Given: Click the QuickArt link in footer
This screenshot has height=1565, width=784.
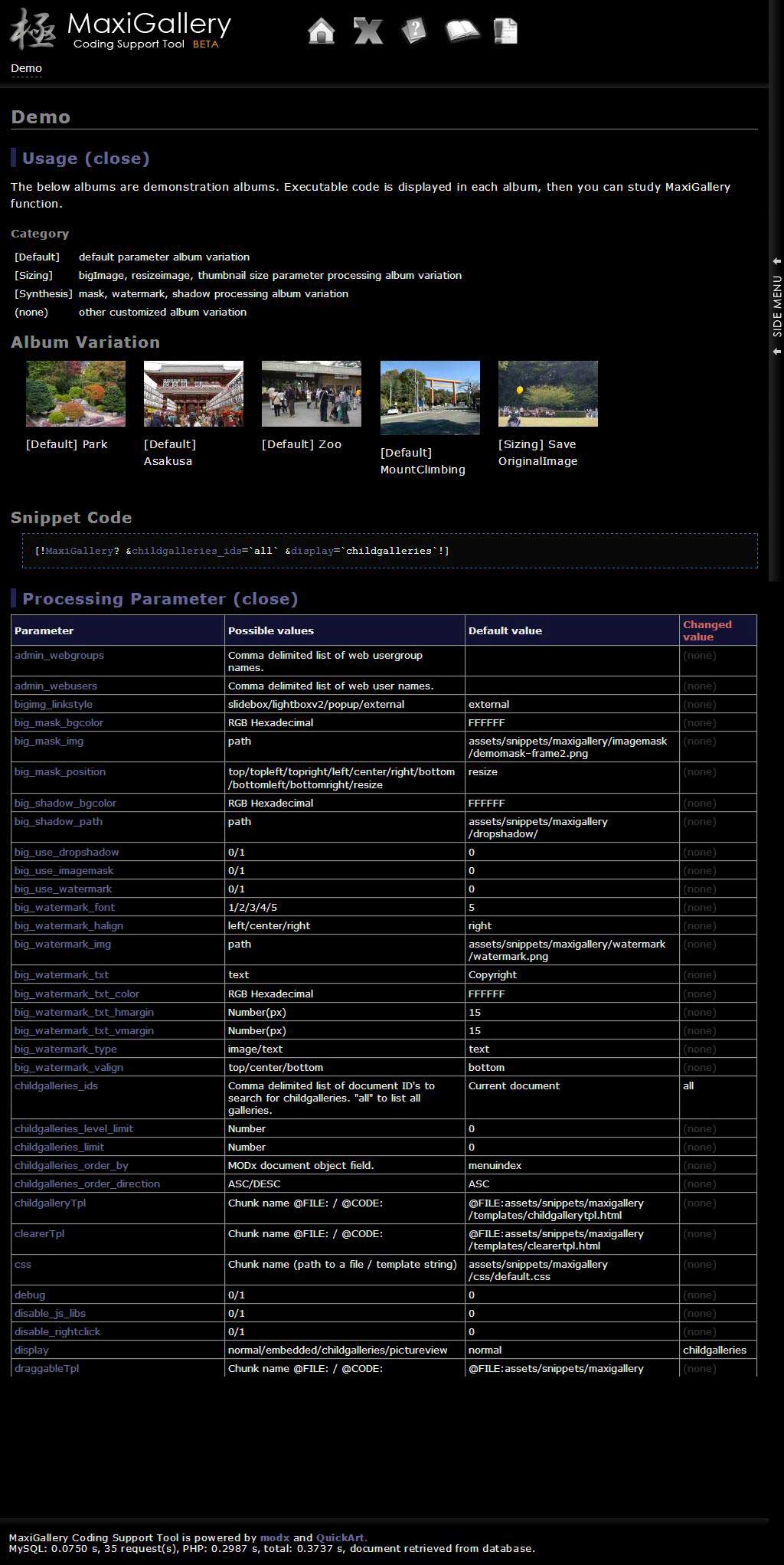Looking at the screenshot, I should coord(341,1537).
